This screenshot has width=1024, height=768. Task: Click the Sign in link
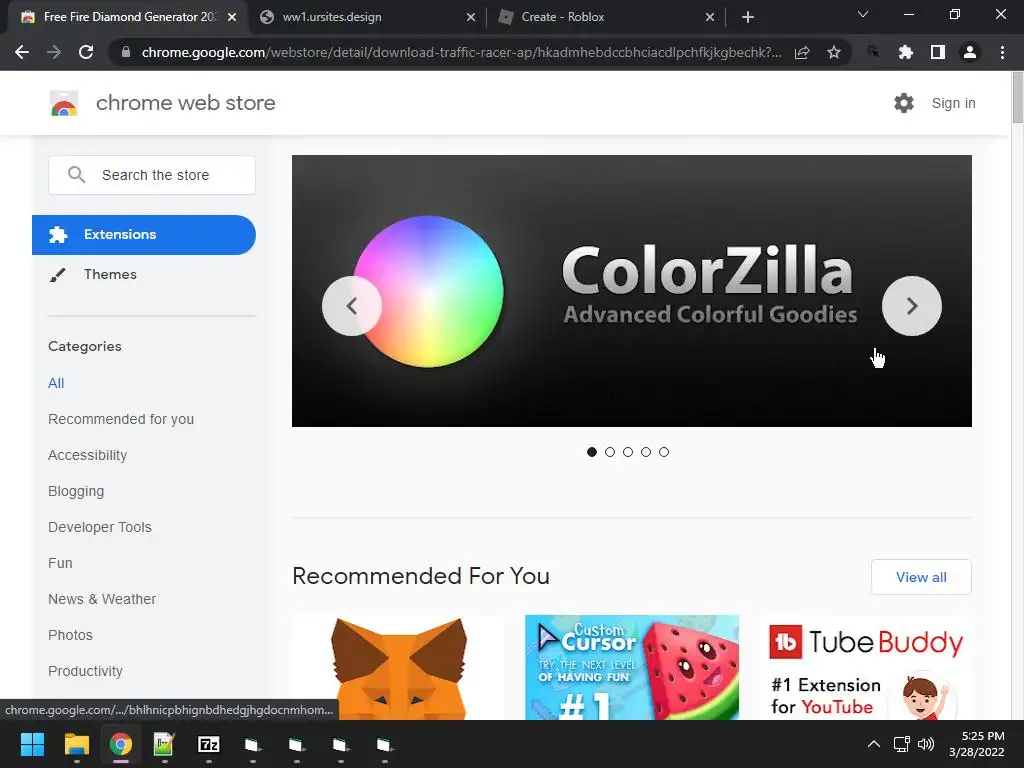[953, 103]
